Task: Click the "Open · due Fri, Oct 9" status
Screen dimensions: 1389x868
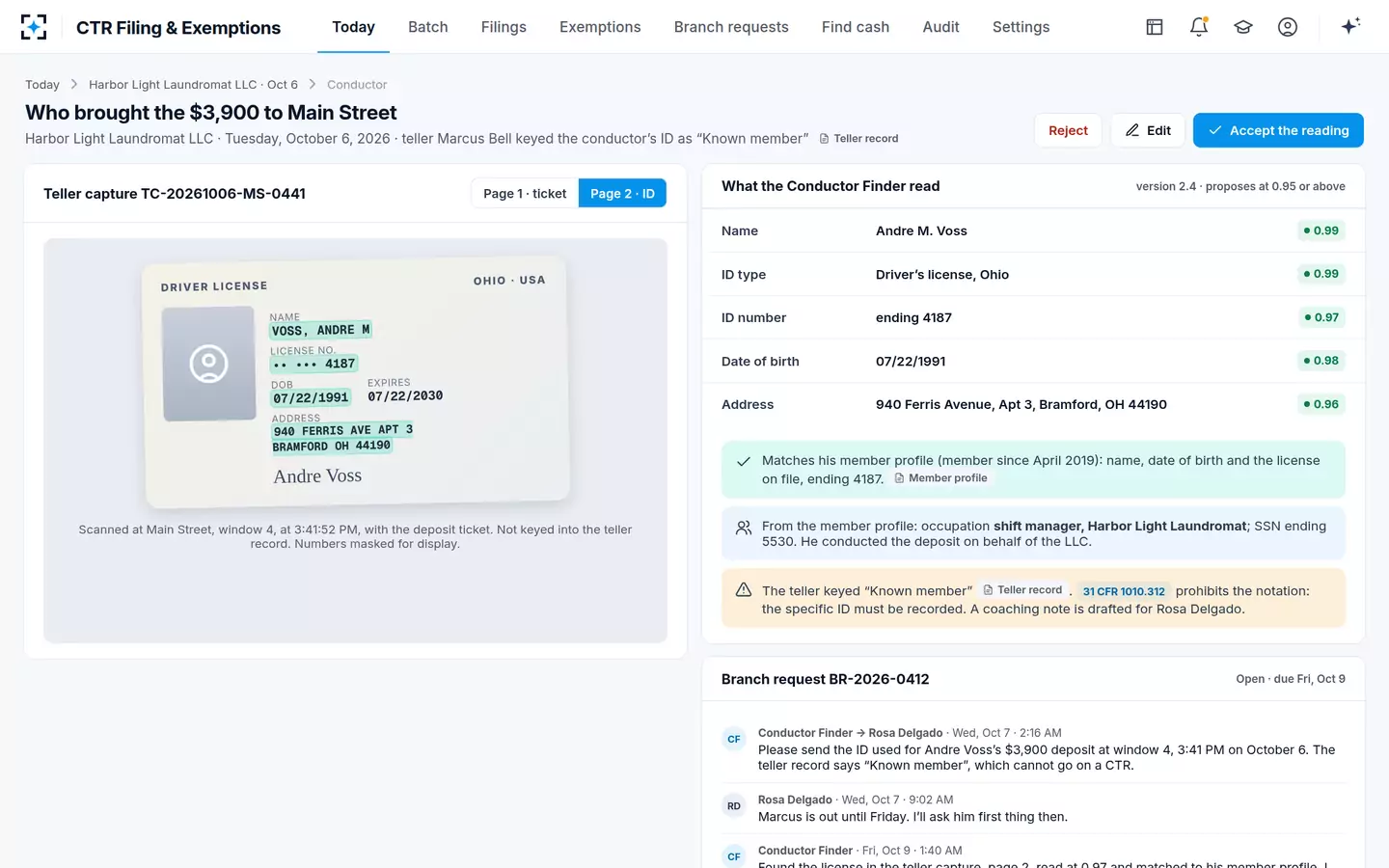Action: tap(1291, 679)
